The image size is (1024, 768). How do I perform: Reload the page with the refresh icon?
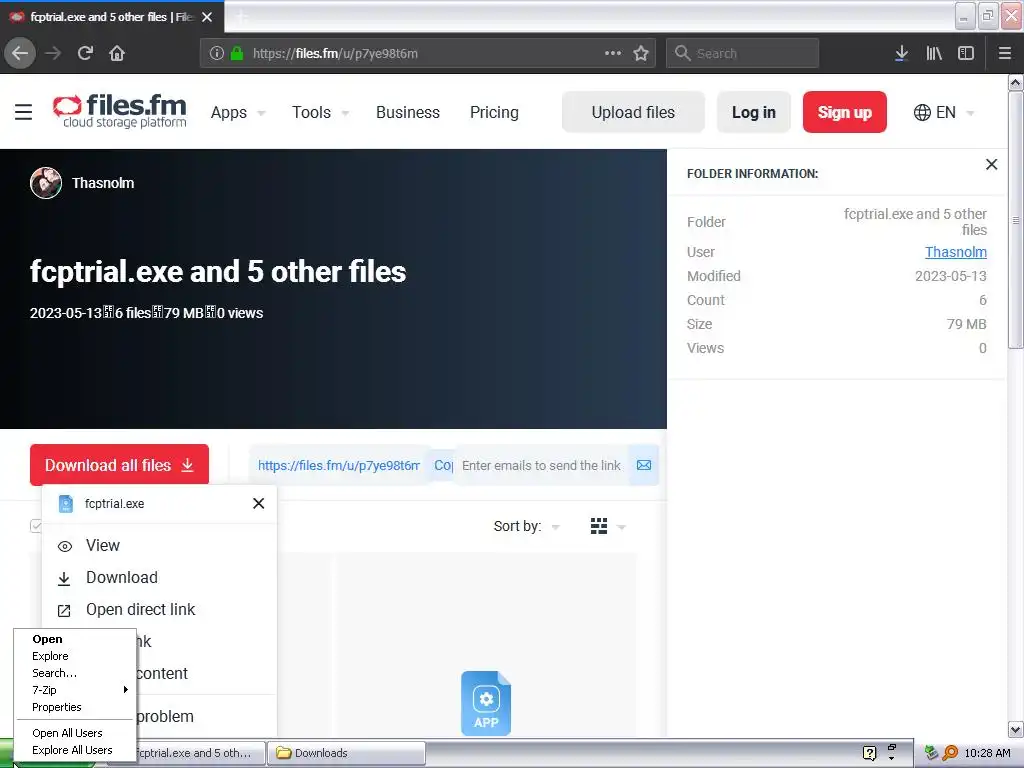click(85, 53)
